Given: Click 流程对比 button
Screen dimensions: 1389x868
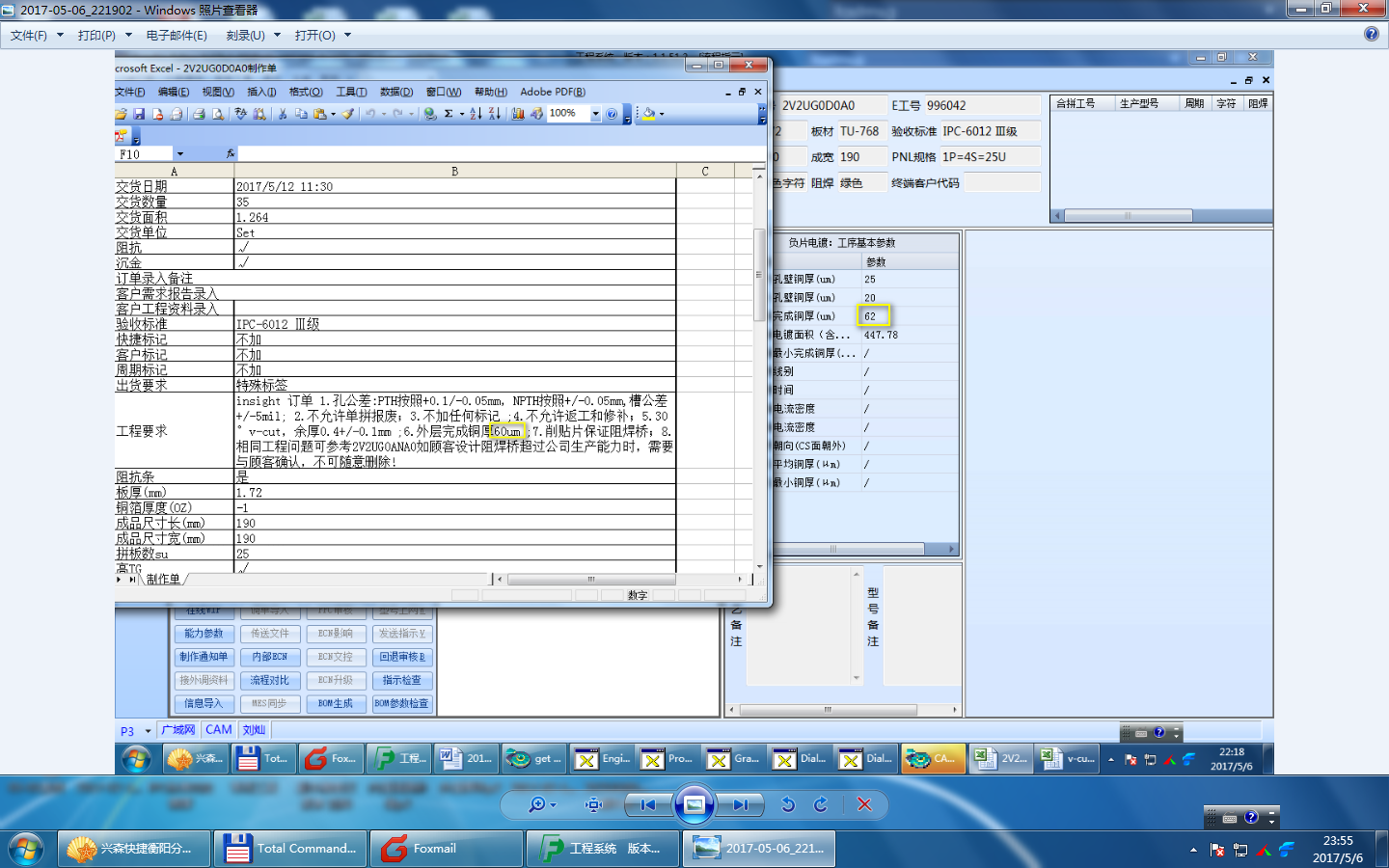Looking at the screenshot, I should click(269, 680).
